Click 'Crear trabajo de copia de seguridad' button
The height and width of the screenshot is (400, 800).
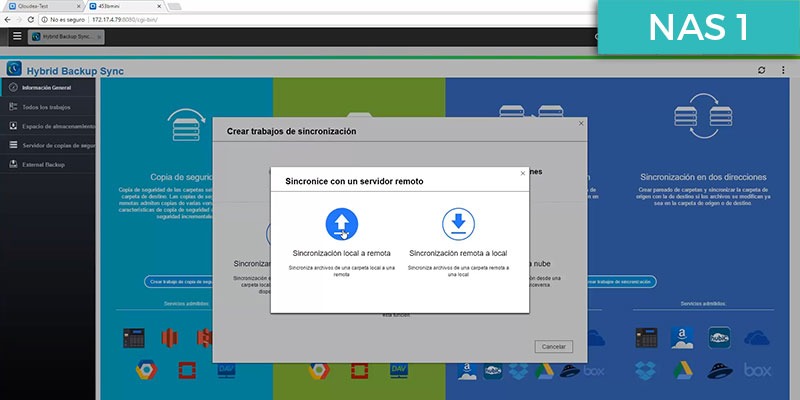(x=179, y=282)
